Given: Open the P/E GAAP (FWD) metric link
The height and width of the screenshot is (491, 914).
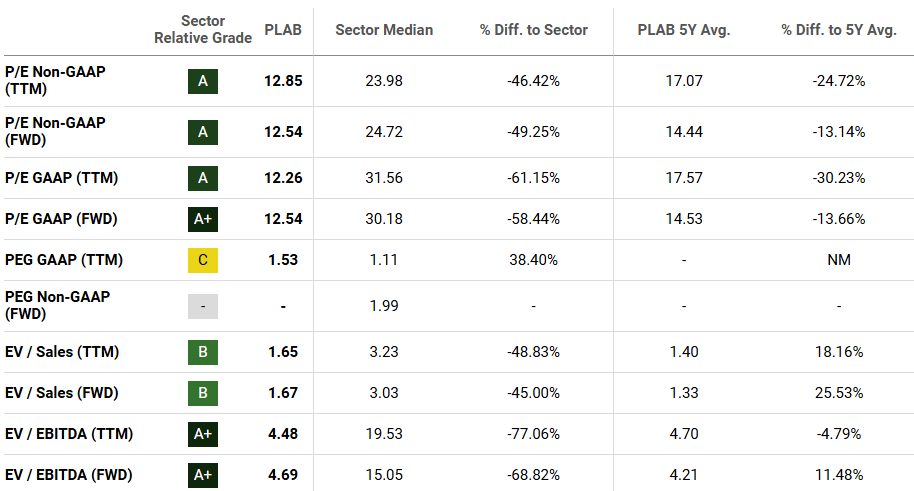Looking at the screenshot, I should [62, 219].
